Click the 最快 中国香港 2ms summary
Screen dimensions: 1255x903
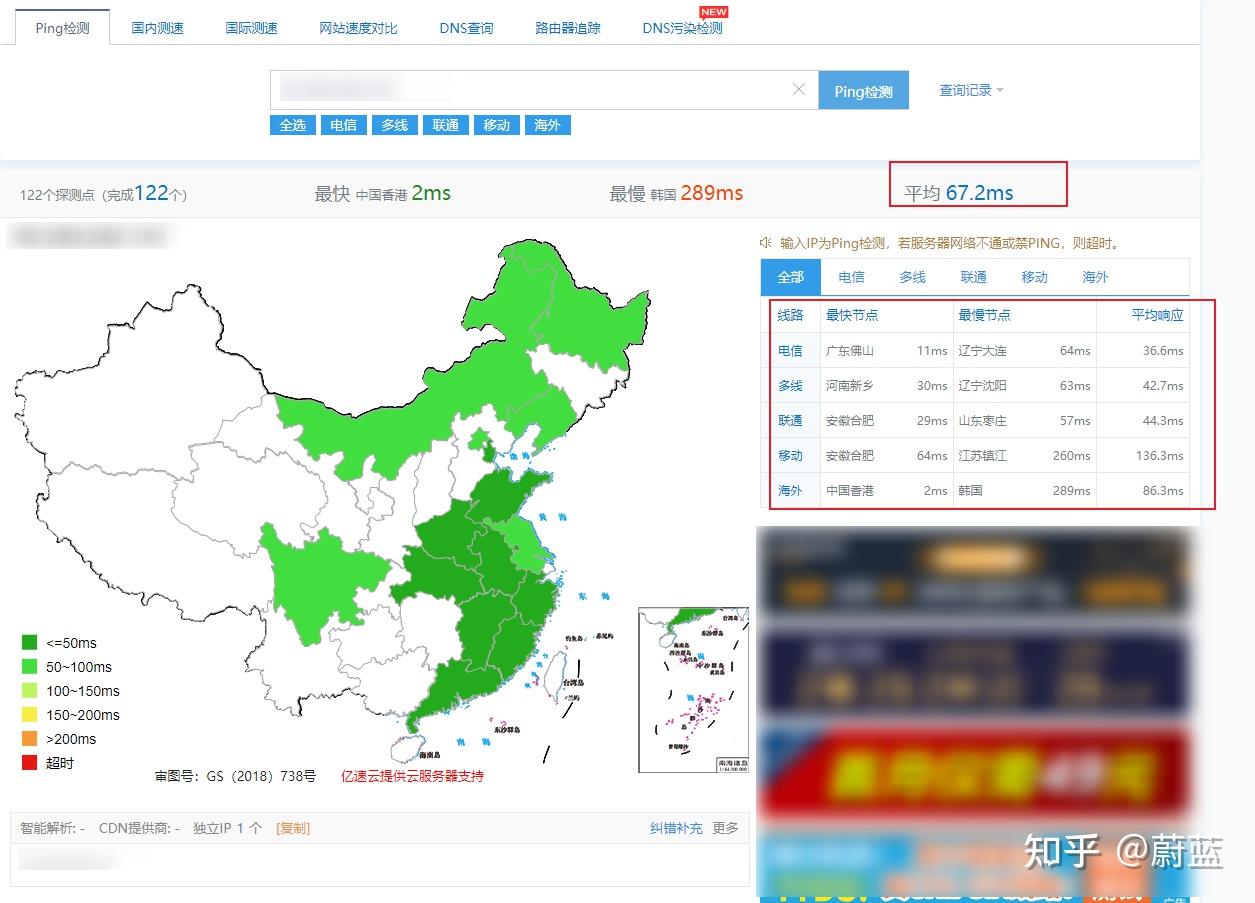click(383, 193)
